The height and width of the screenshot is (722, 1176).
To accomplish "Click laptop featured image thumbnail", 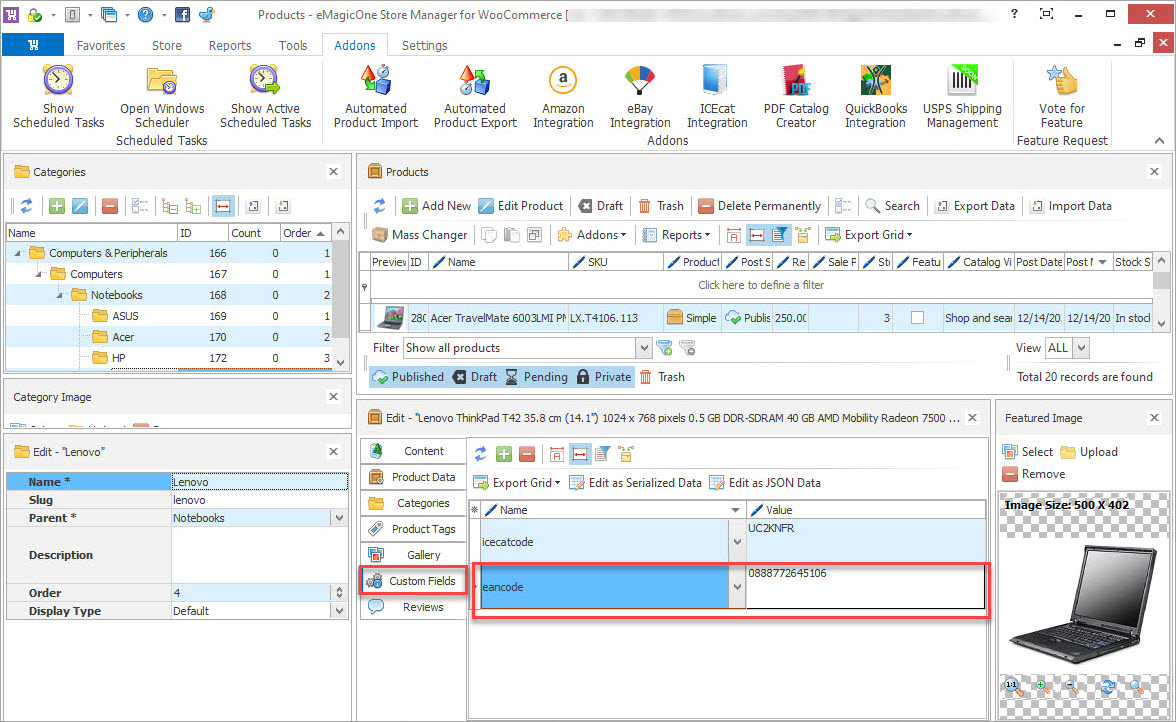I will [x=1083, y=605].
